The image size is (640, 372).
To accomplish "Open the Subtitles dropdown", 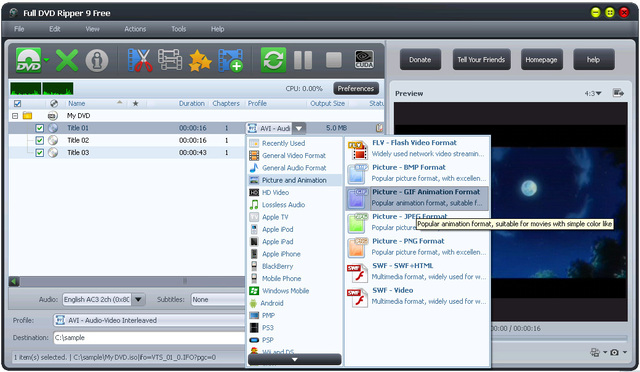I will tap(218, 300).
